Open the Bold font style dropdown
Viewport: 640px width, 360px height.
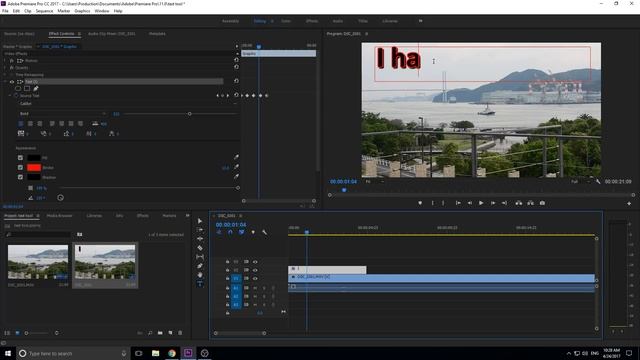(62, 113)
